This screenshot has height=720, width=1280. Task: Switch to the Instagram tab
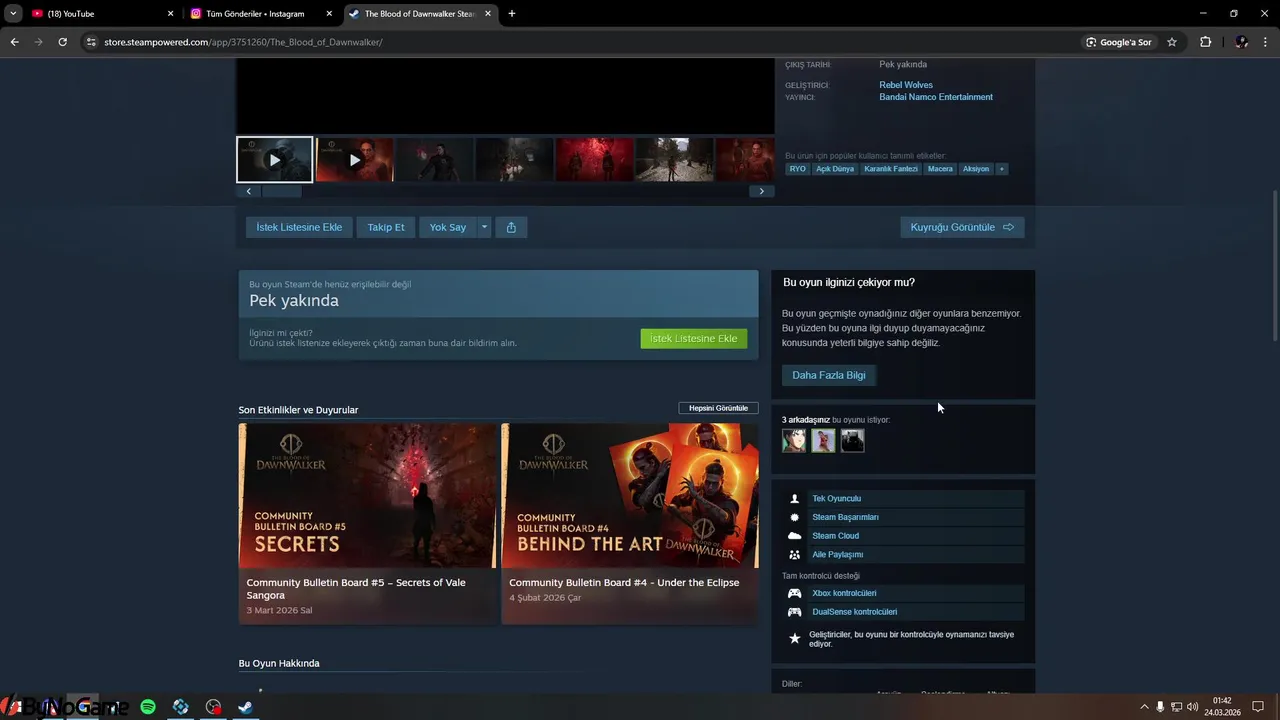(x=262, y=14)
